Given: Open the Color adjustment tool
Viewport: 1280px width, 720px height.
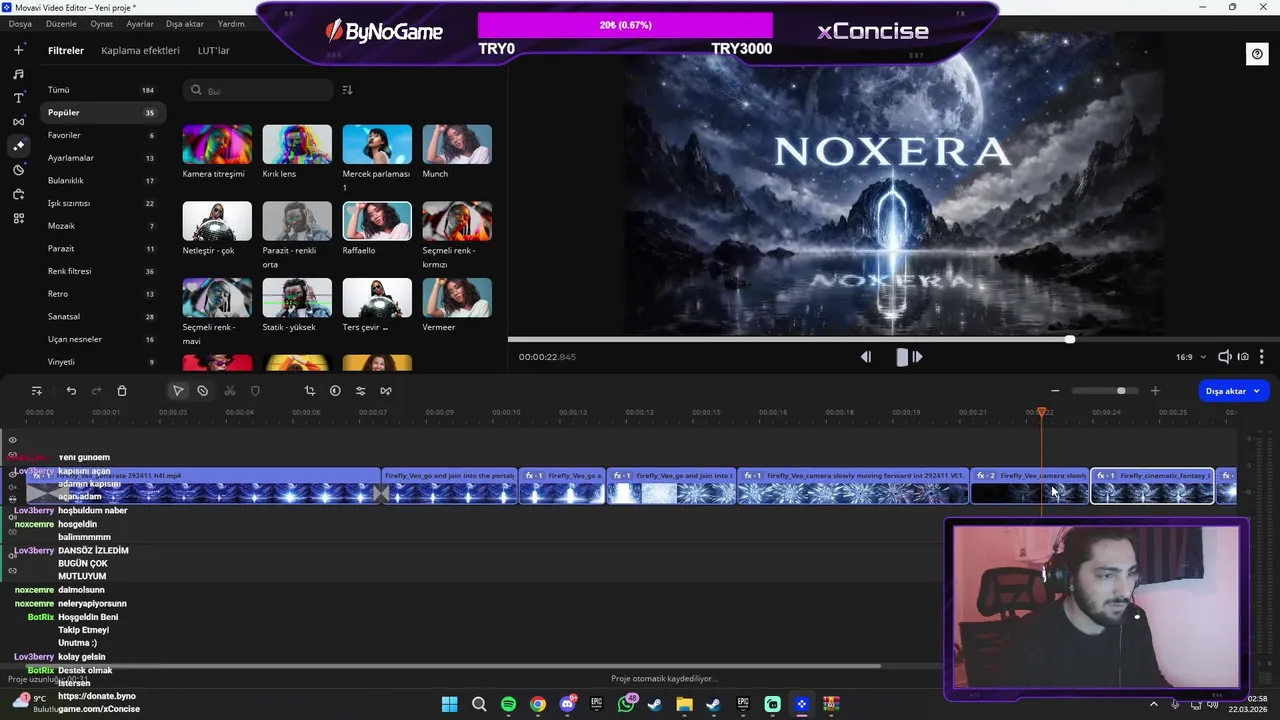Looking at the screenshot, I should point(335,391).
